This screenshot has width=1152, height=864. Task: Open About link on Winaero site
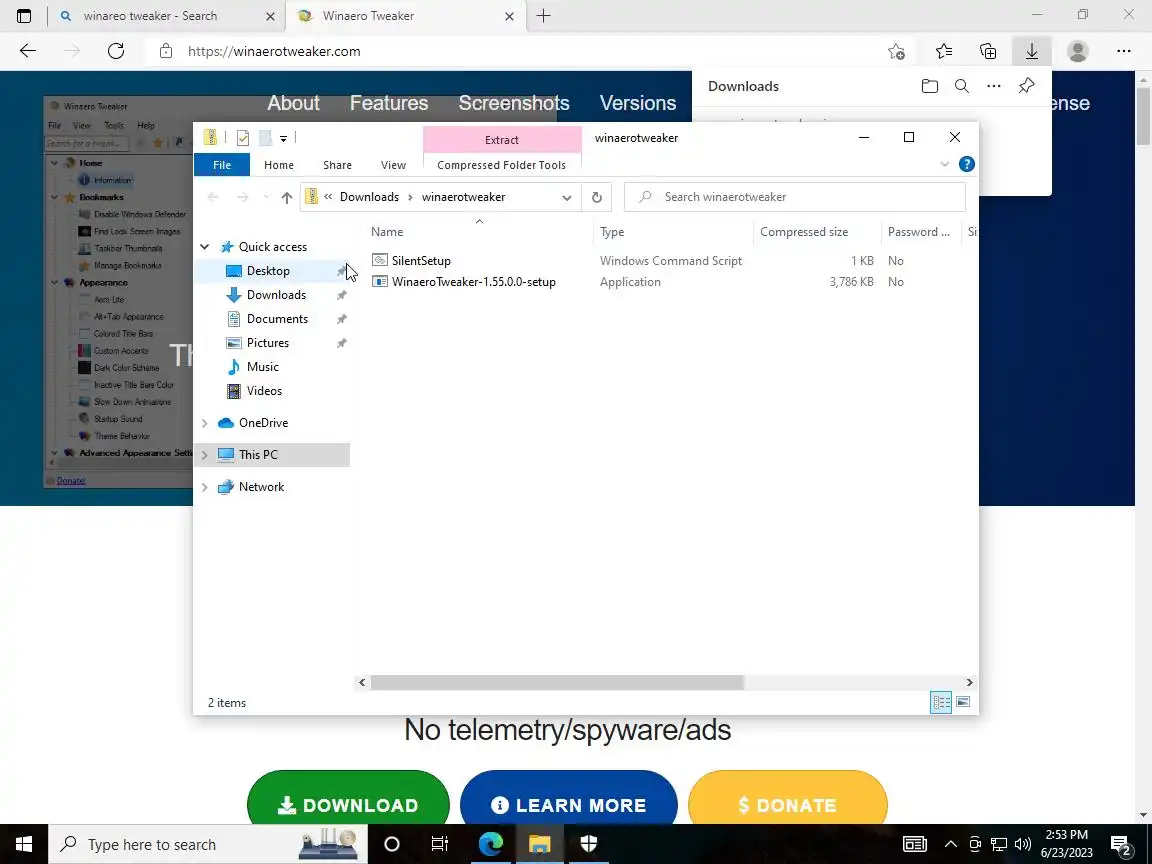(x=293, y=103)
